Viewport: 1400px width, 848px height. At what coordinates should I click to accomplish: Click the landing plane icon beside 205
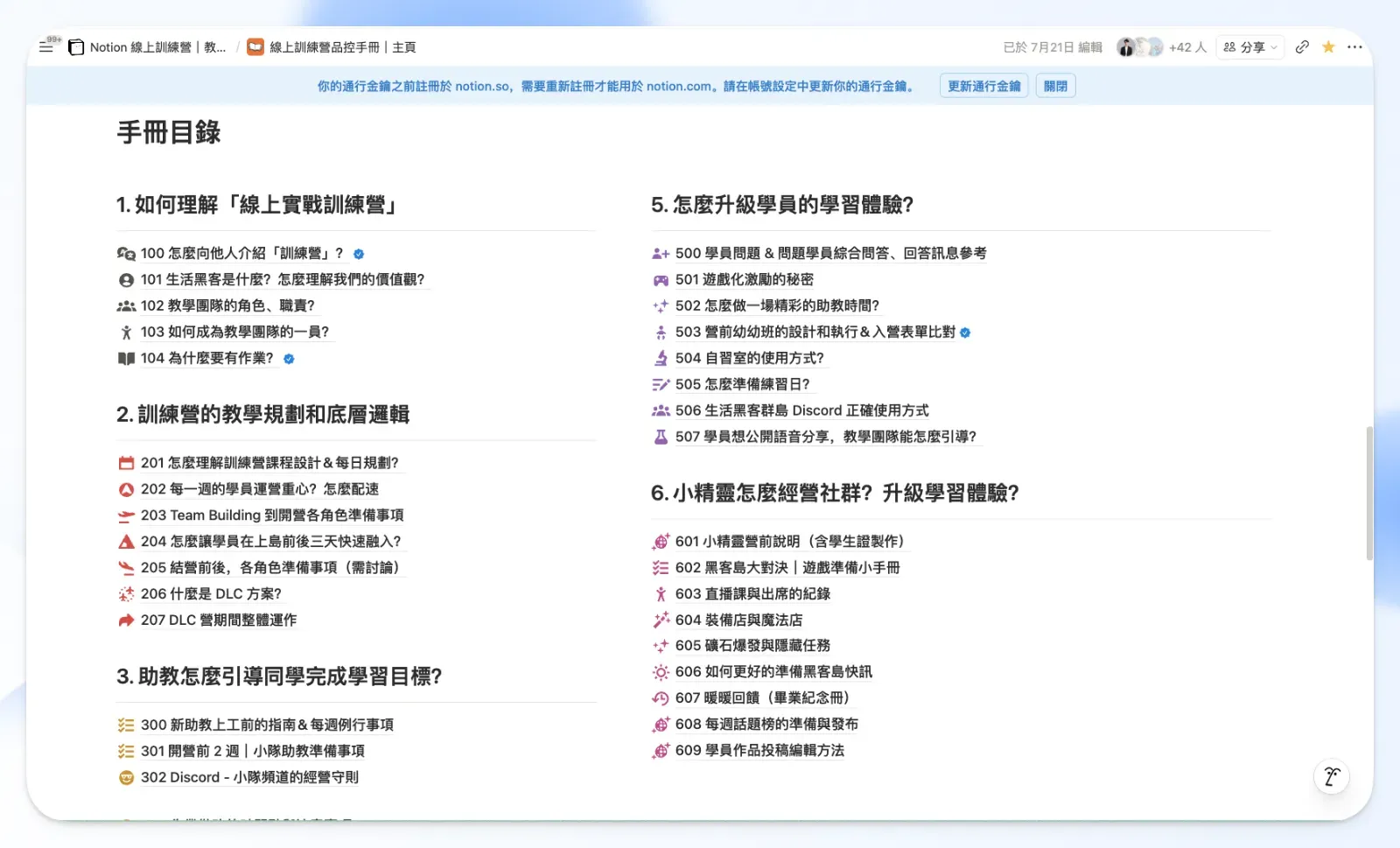(126, 568)
